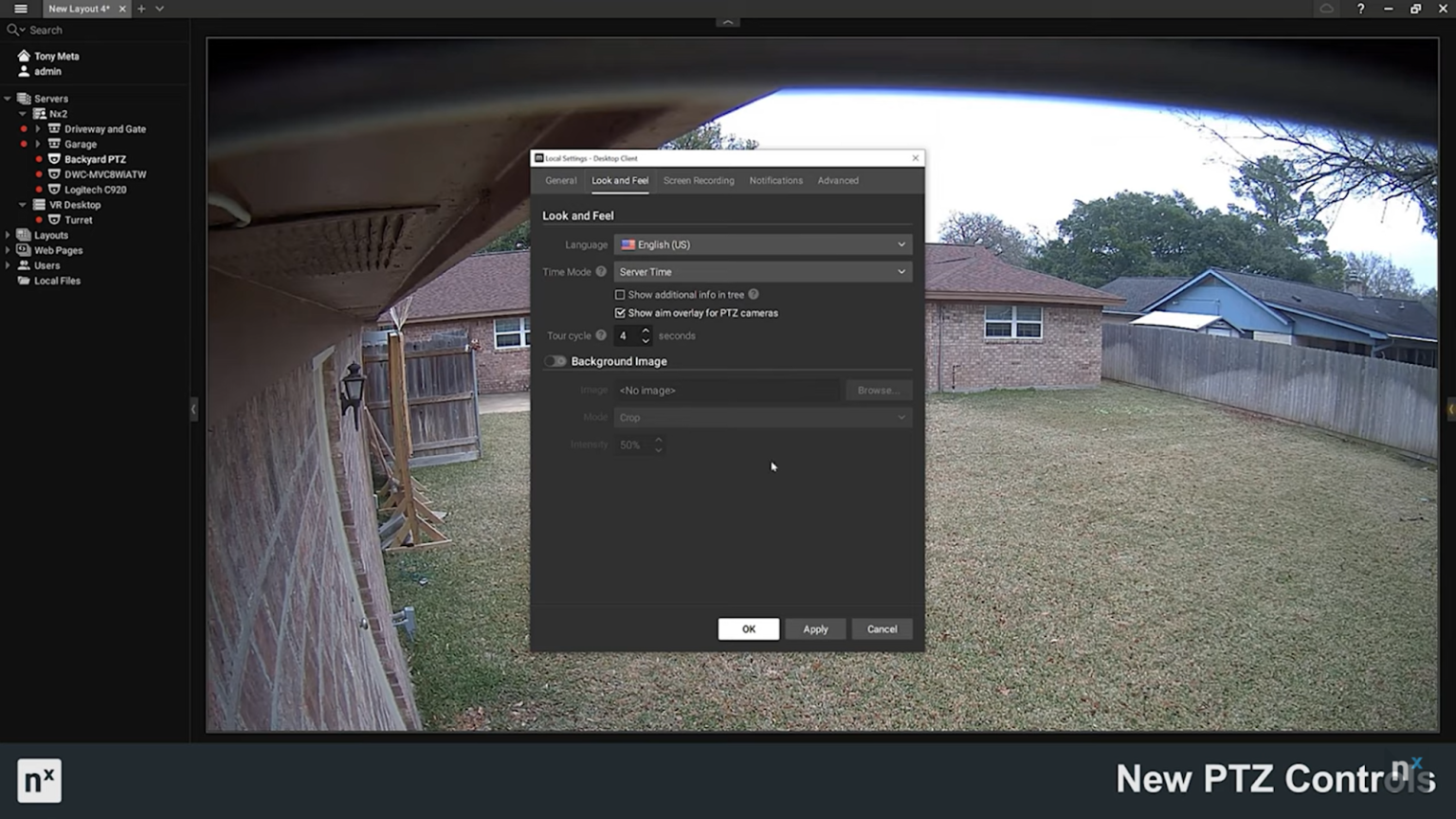Open the hamburger menu icon top-left
Image resolution: width=1456 pixels, height=819 pixels.
pyautogui.click(x=19, y=9)
